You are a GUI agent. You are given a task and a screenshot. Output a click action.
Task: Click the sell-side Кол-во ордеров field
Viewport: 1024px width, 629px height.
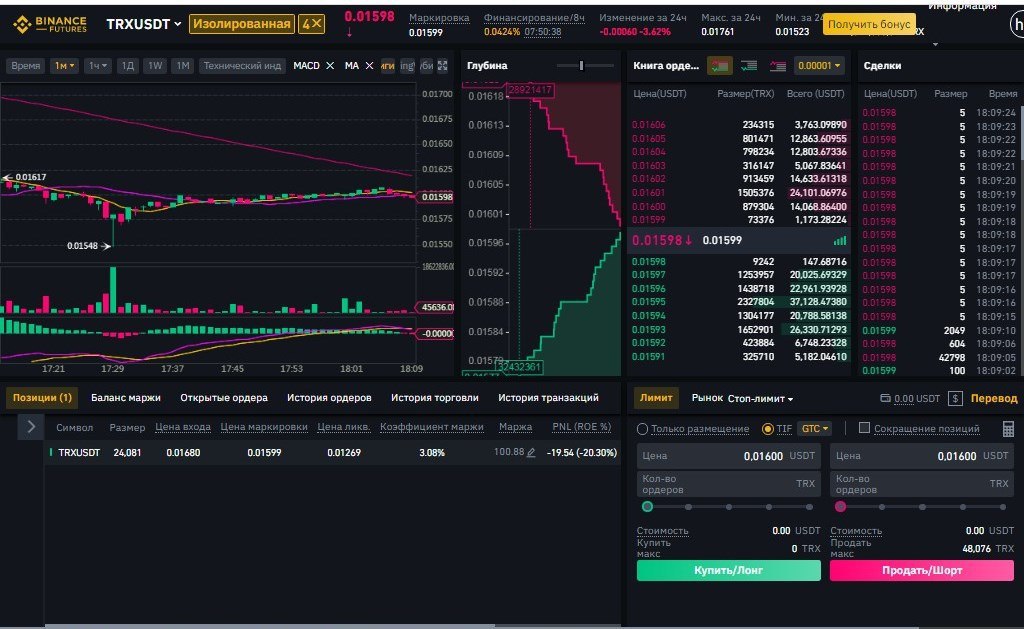pos(921,484)
